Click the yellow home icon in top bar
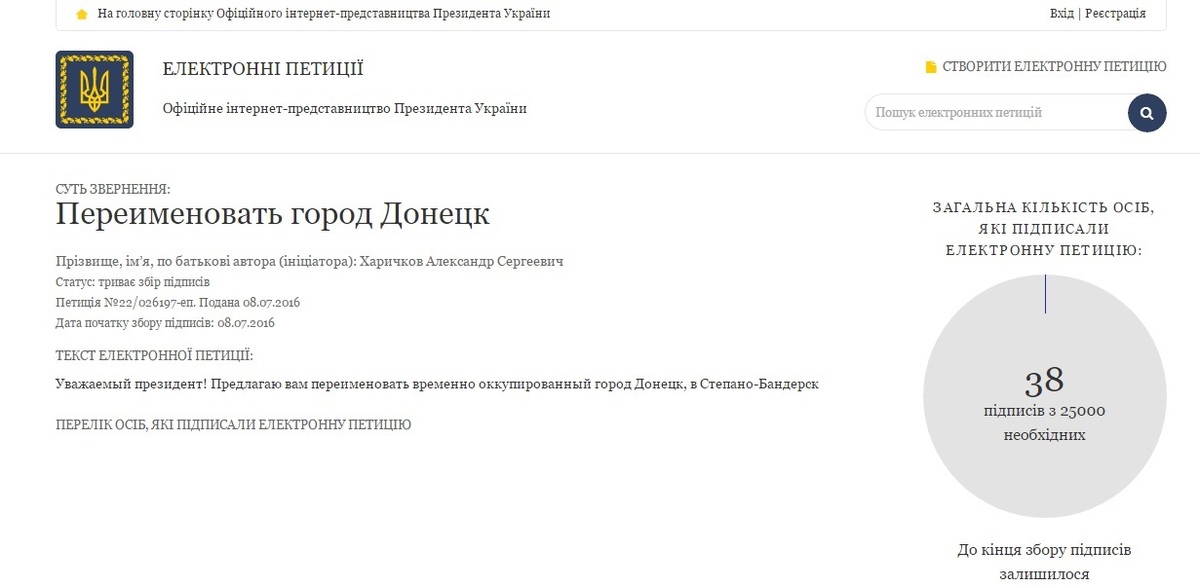Image resolution: width=1200 pixels, height=587 pixels. (82, 14)
